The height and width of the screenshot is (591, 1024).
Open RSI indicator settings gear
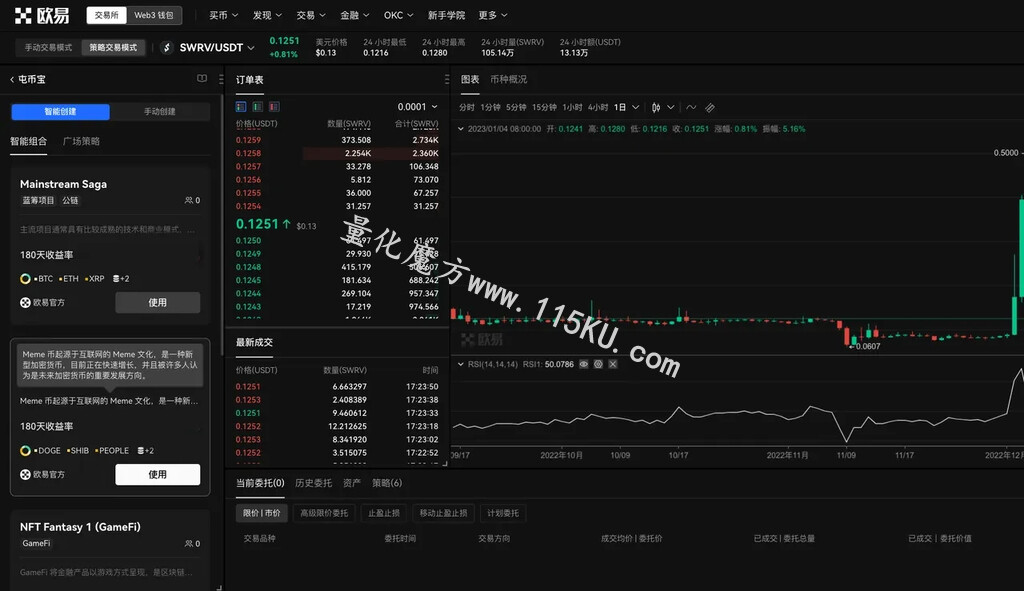[598, 364]
